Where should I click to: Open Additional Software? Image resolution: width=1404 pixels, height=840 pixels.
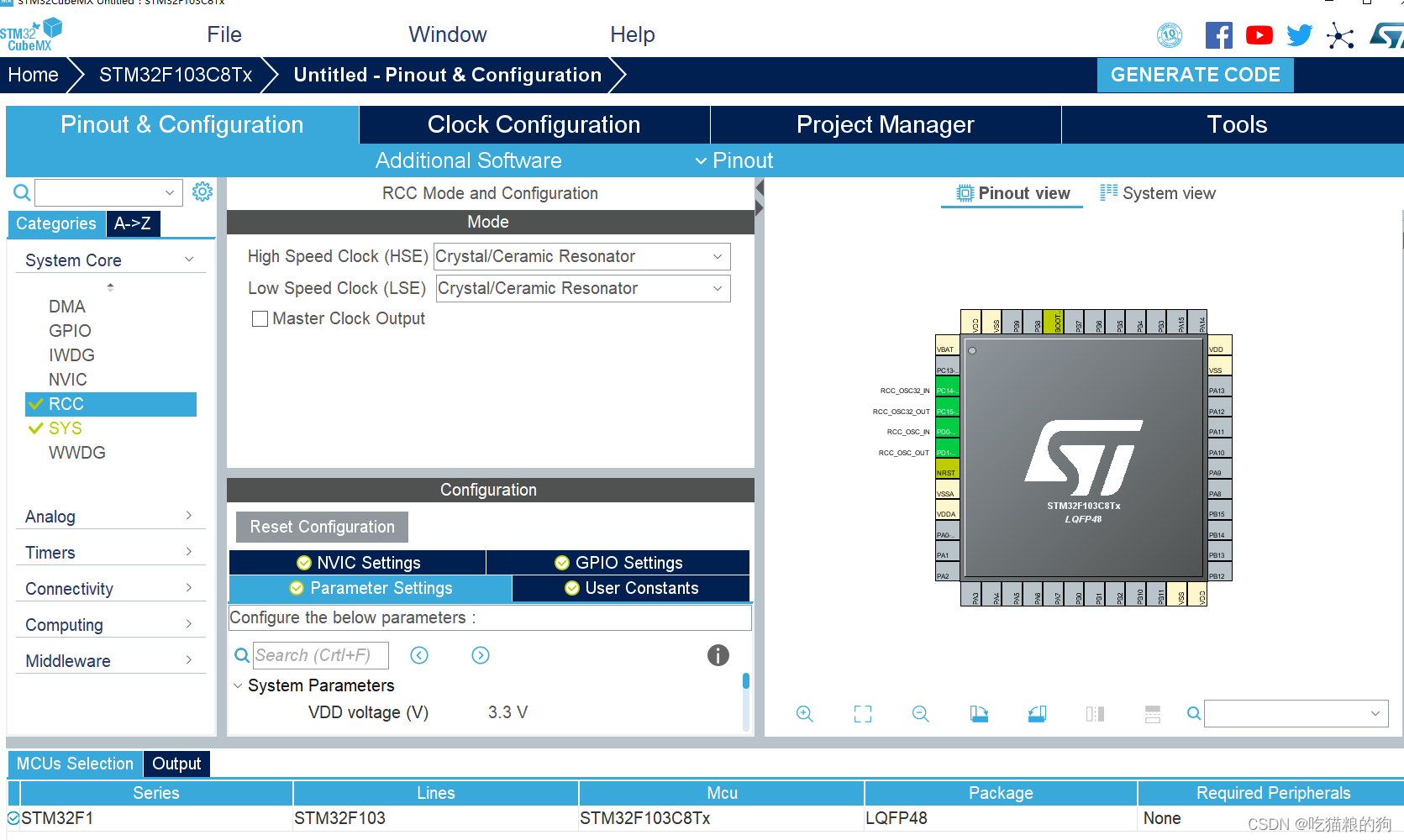pos(468,160)
